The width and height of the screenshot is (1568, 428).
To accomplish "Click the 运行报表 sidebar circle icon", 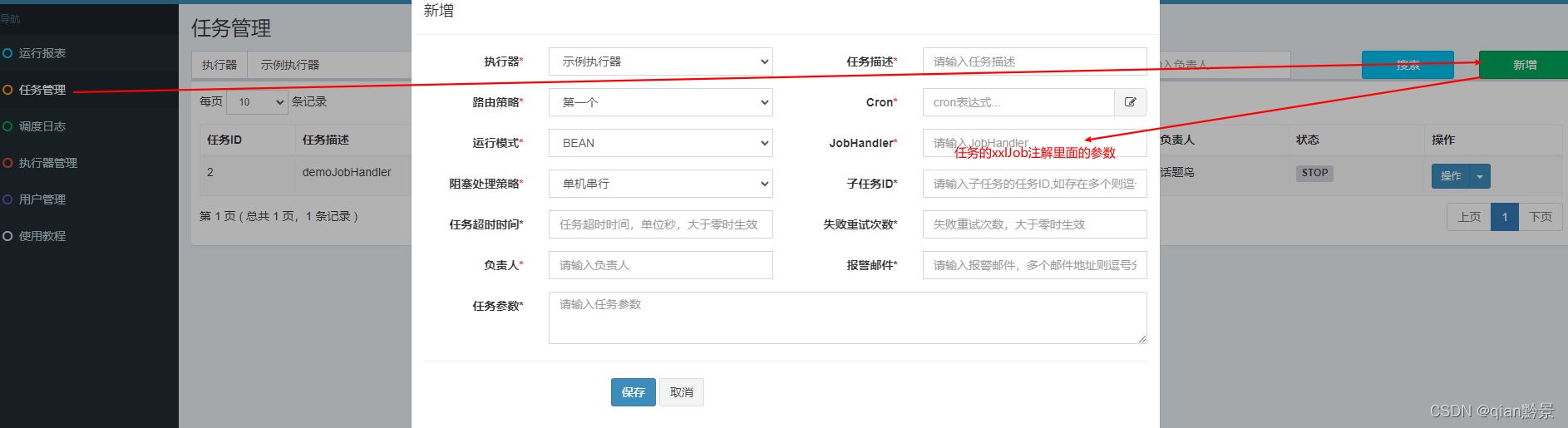I will pos(7,53).
